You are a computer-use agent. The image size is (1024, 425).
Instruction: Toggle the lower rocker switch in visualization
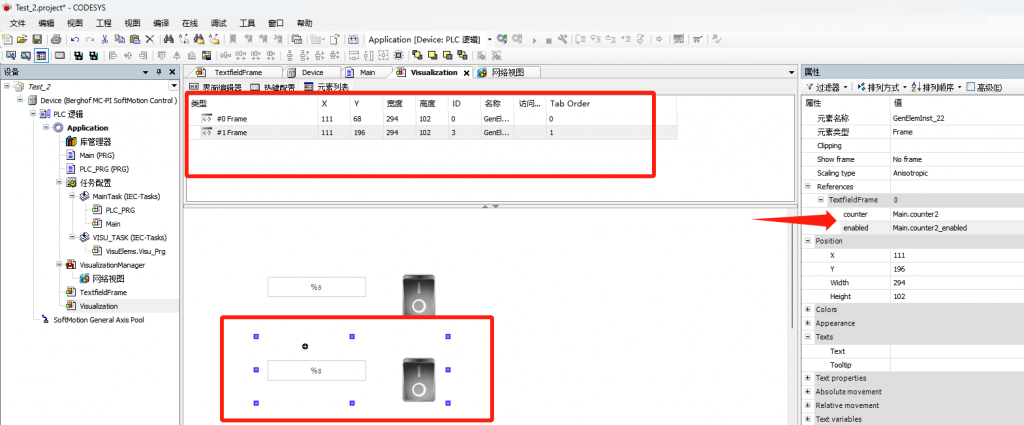pyautogui.click(x=420, y=383)
